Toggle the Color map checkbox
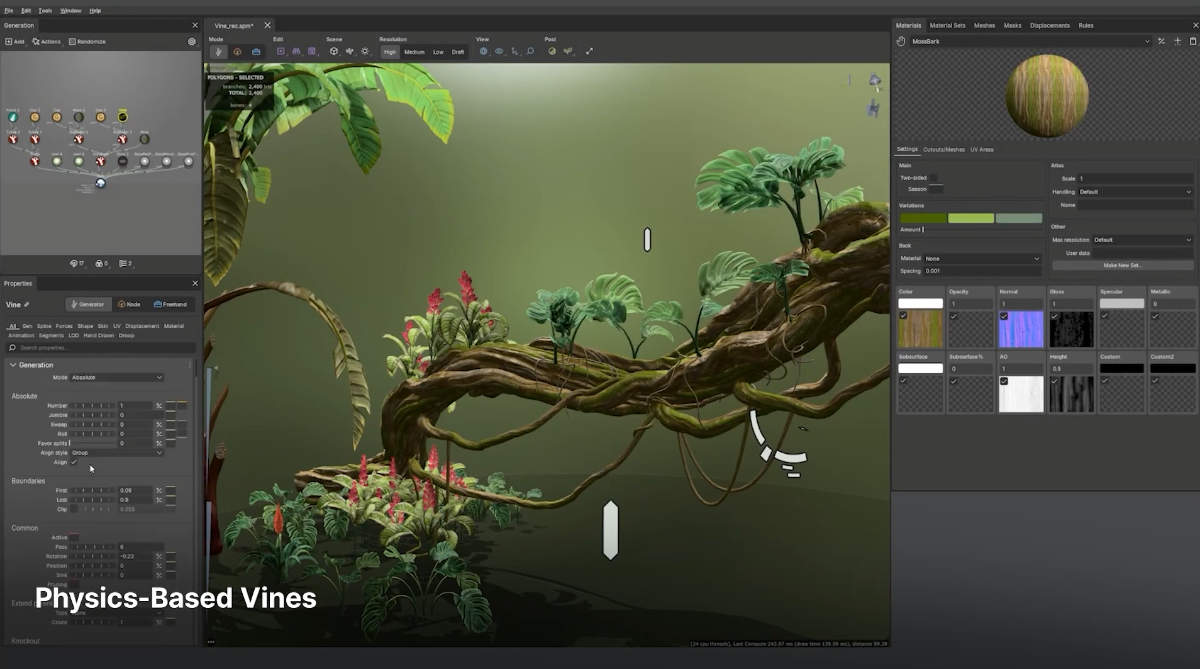This screenshot has width=1200, height=669. click(x=903, y=316)
